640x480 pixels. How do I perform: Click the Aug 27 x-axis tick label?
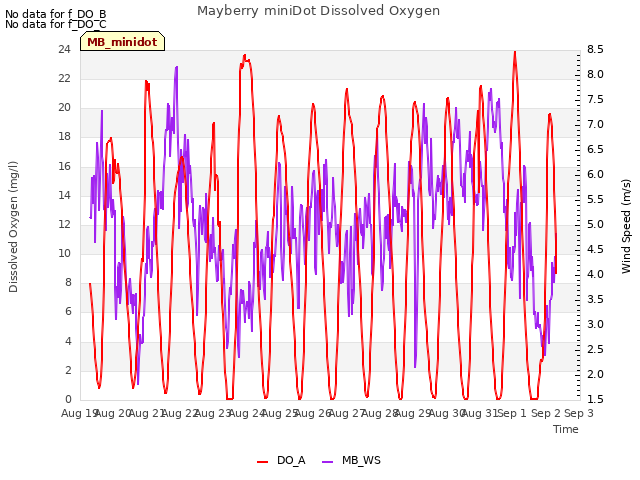click(x=347, y=413)
